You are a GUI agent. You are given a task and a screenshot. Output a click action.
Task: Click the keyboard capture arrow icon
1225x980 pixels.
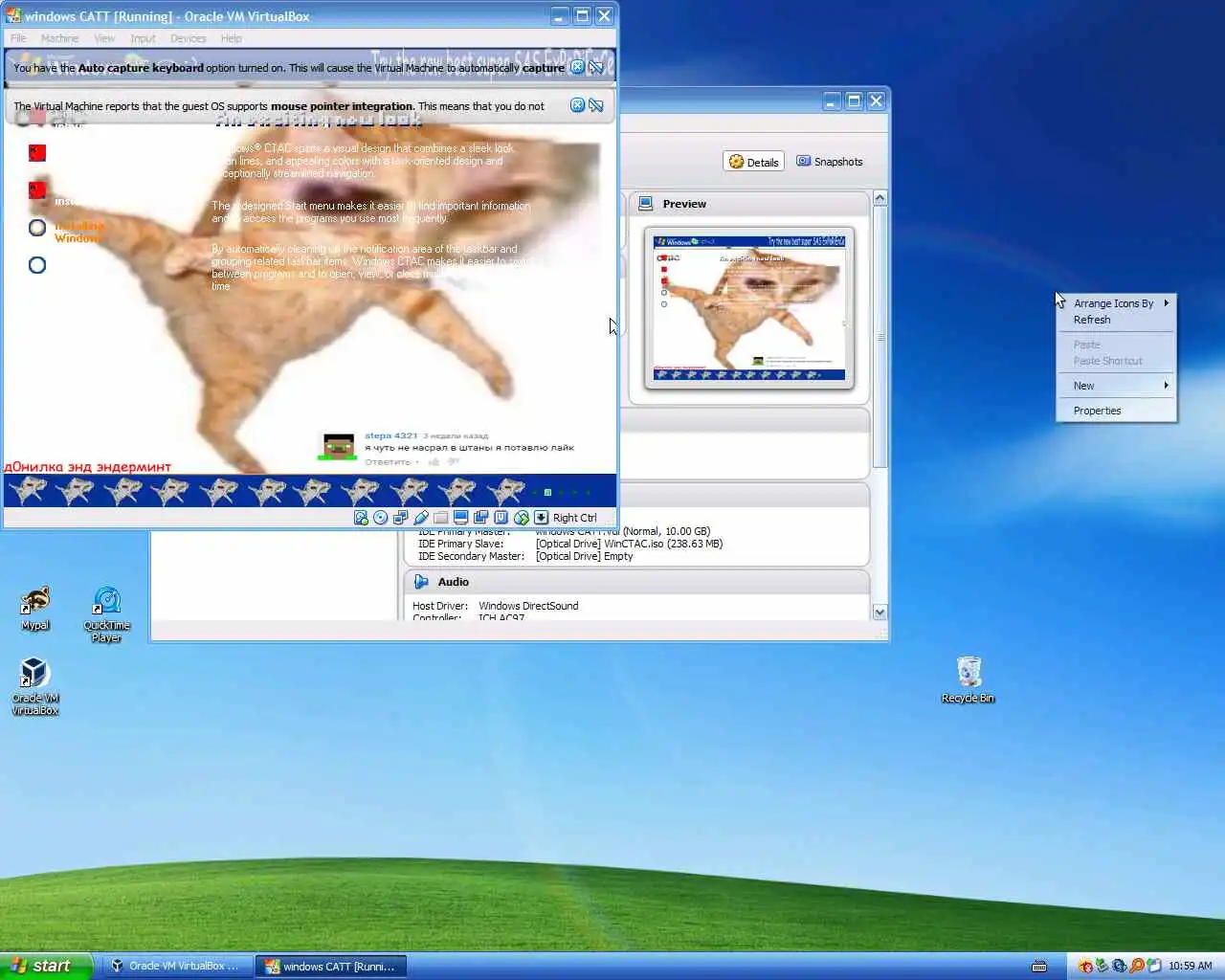click(542, 518)
